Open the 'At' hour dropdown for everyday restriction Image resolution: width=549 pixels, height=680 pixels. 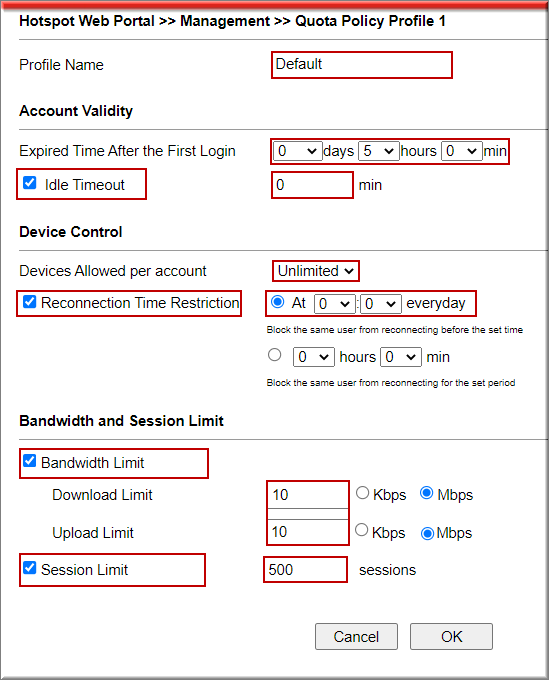click(x=335, y=304)
